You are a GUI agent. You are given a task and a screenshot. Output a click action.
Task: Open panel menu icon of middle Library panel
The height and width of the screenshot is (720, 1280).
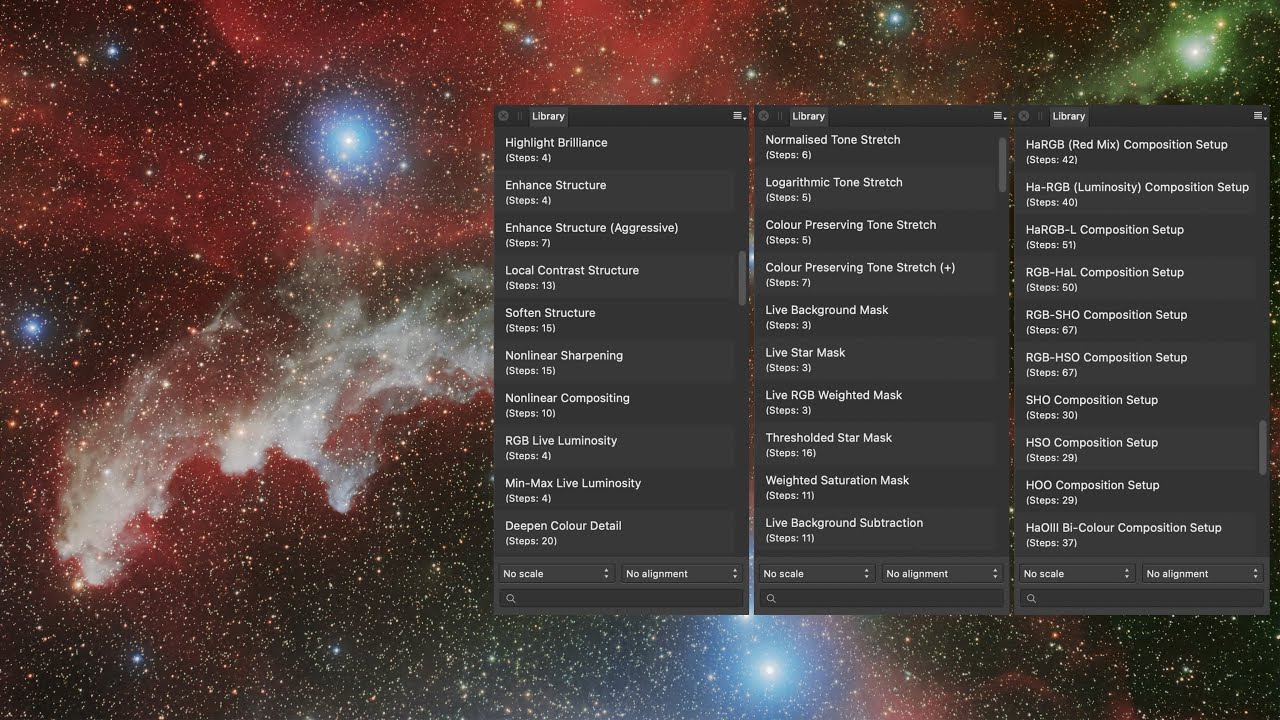pos(999,116)
